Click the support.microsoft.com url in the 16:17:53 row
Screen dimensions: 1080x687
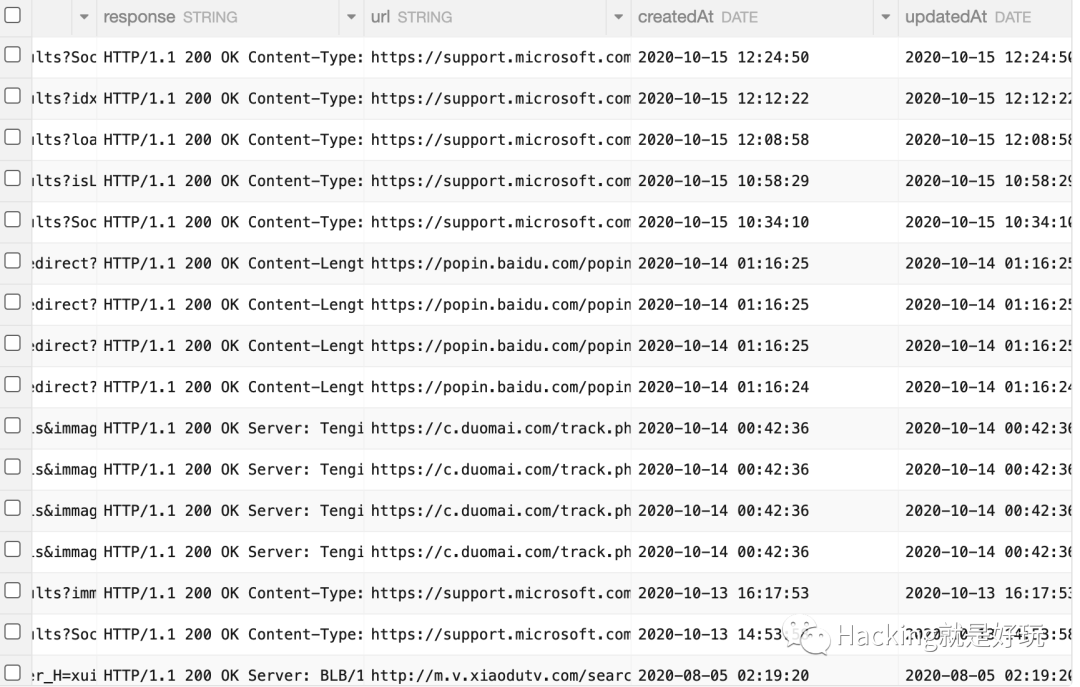(501, 593)
